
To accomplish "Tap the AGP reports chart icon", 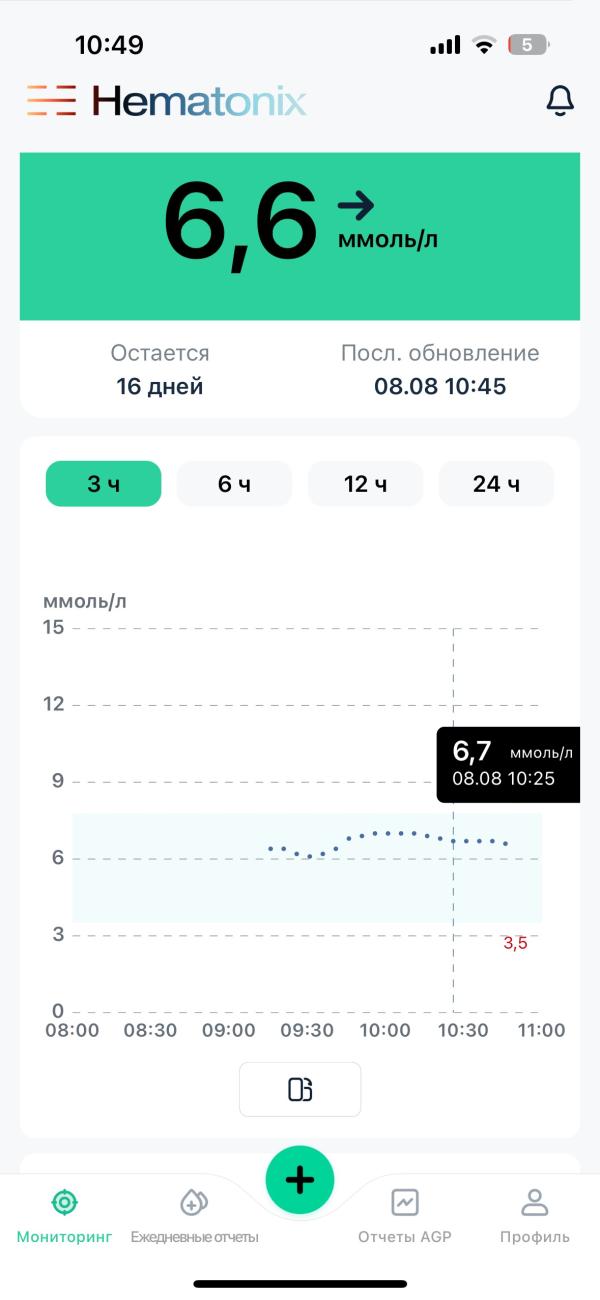I will 405,1201.
